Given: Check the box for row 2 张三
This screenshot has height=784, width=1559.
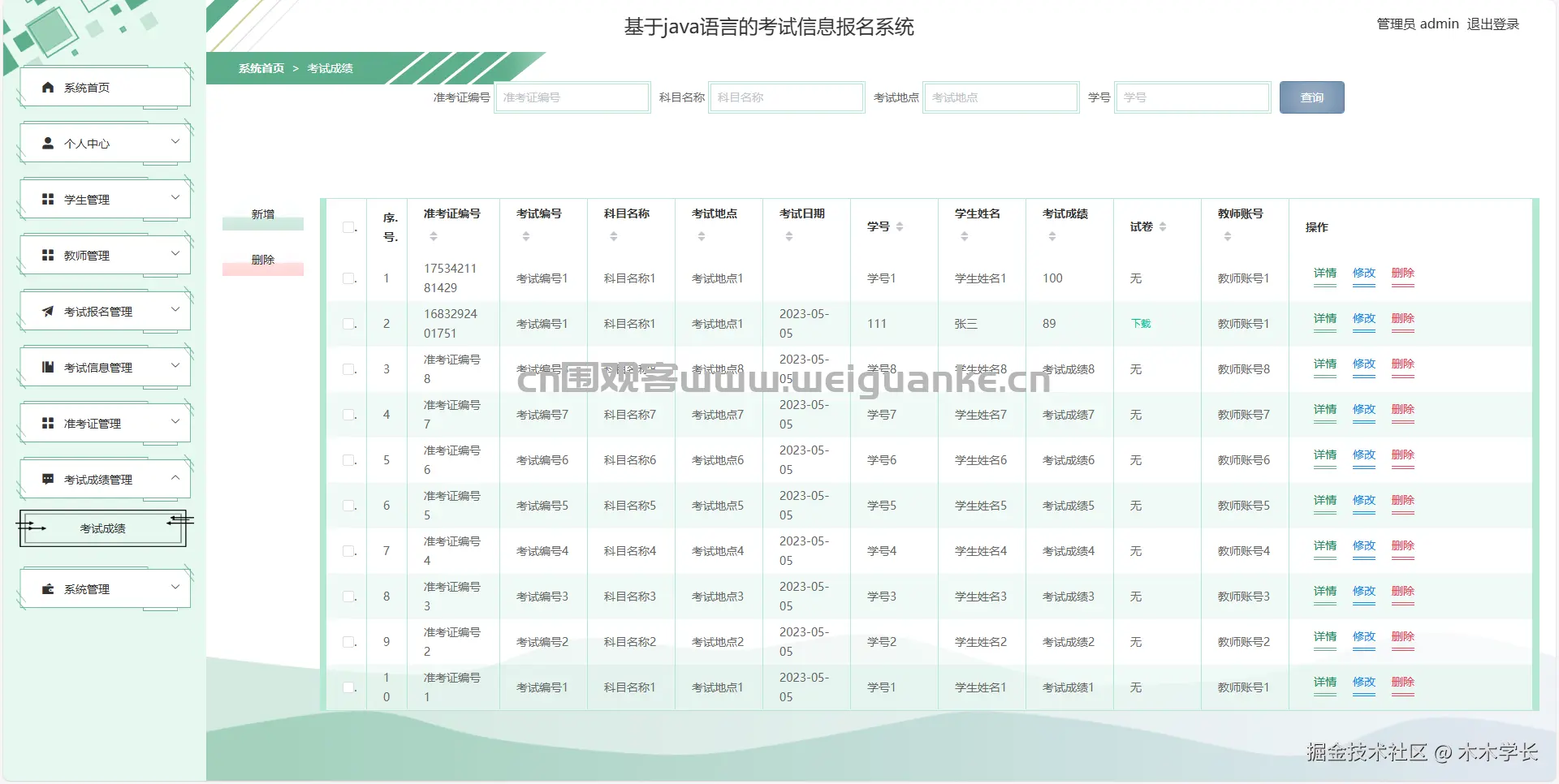Looking at the screenshot, I should (348, 324).
